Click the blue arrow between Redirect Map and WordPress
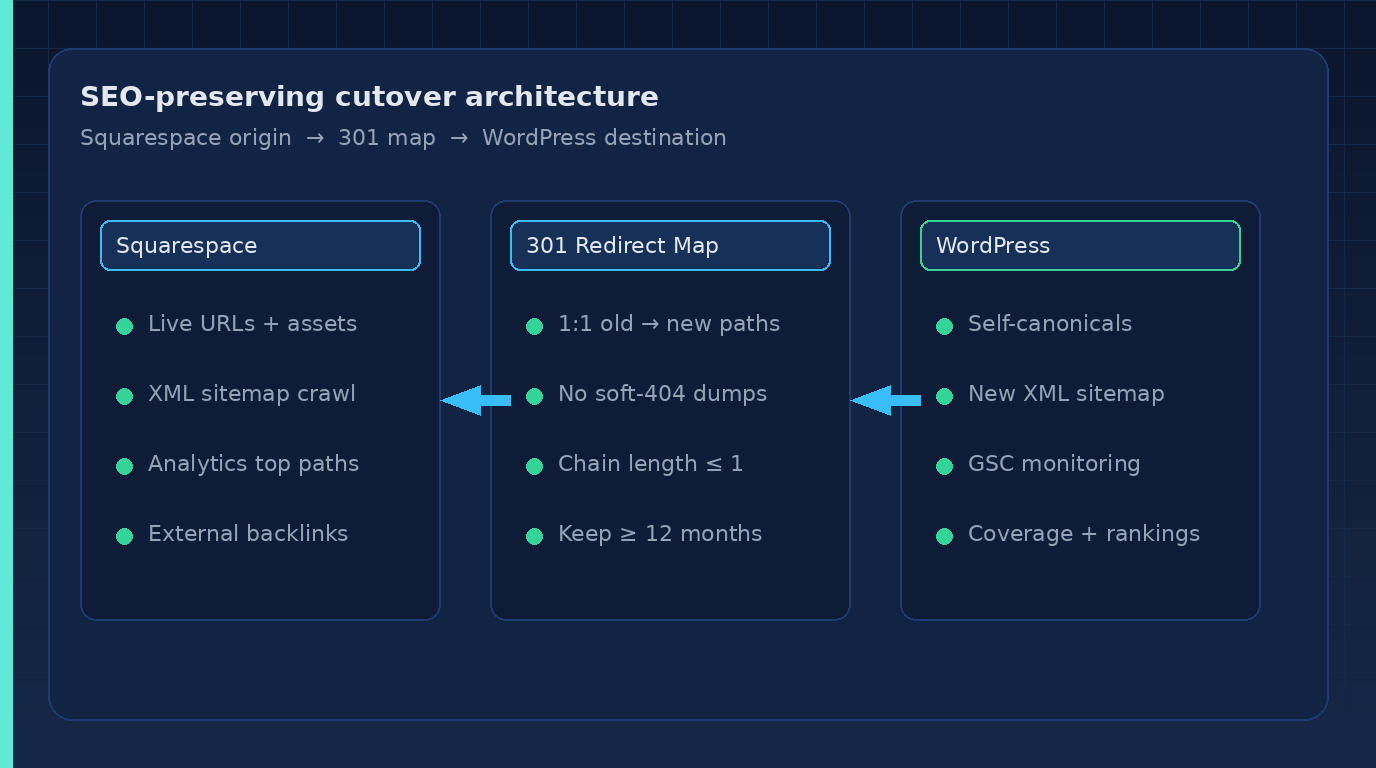Screen dimensions: 1376x768 886,400
